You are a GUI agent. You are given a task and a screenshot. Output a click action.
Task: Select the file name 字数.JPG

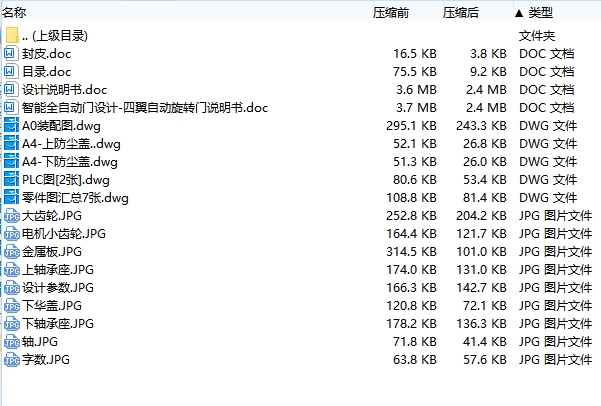(46, 360)
